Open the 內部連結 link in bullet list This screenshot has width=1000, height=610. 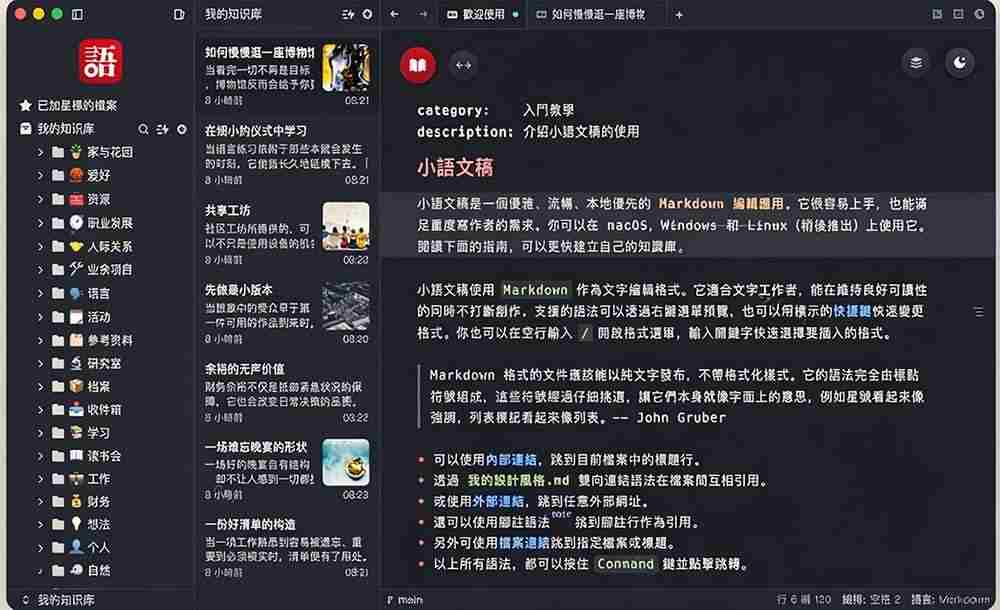click(x=511, y=460)
